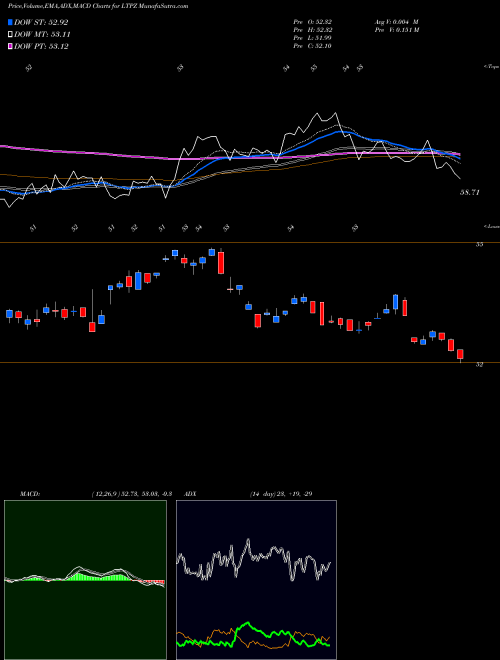Click the magenta DOW PT legend swatch
The width and height of the screenshot is (500, 660).
[10, 46]
